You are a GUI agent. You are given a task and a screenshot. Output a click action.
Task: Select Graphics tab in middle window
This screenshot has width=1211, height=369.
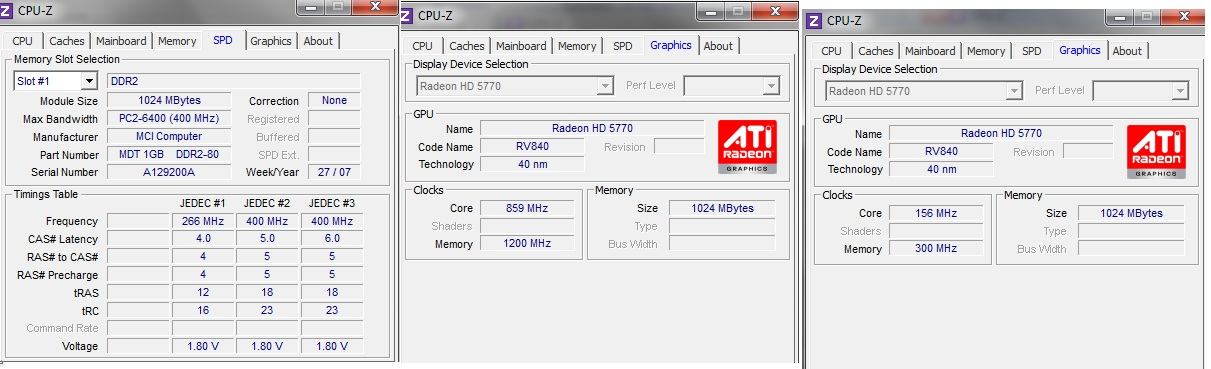(671, 45)
